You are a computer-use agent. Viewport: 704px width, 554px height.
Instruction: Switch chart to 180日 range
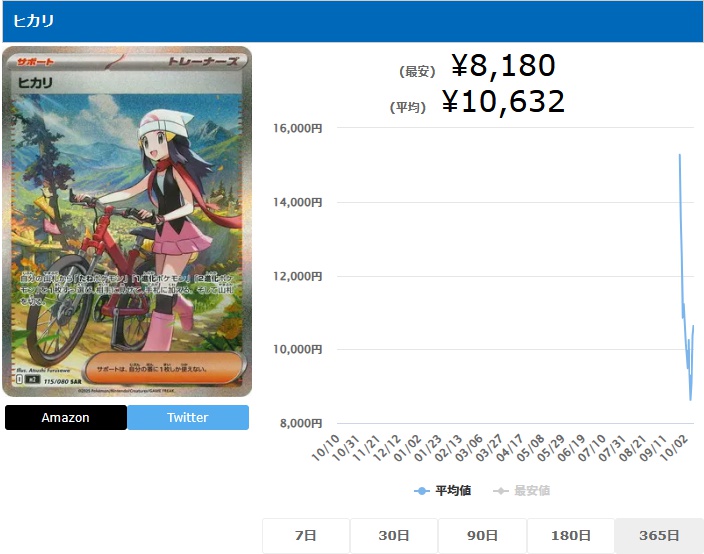coord(571,536)
